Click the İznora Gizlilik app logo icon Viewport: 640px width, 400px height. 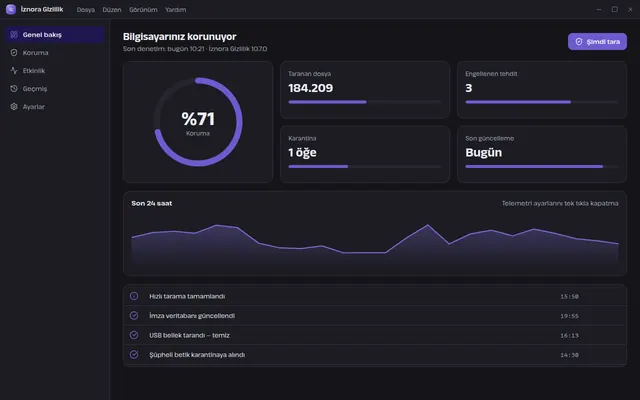pos(11,9)
